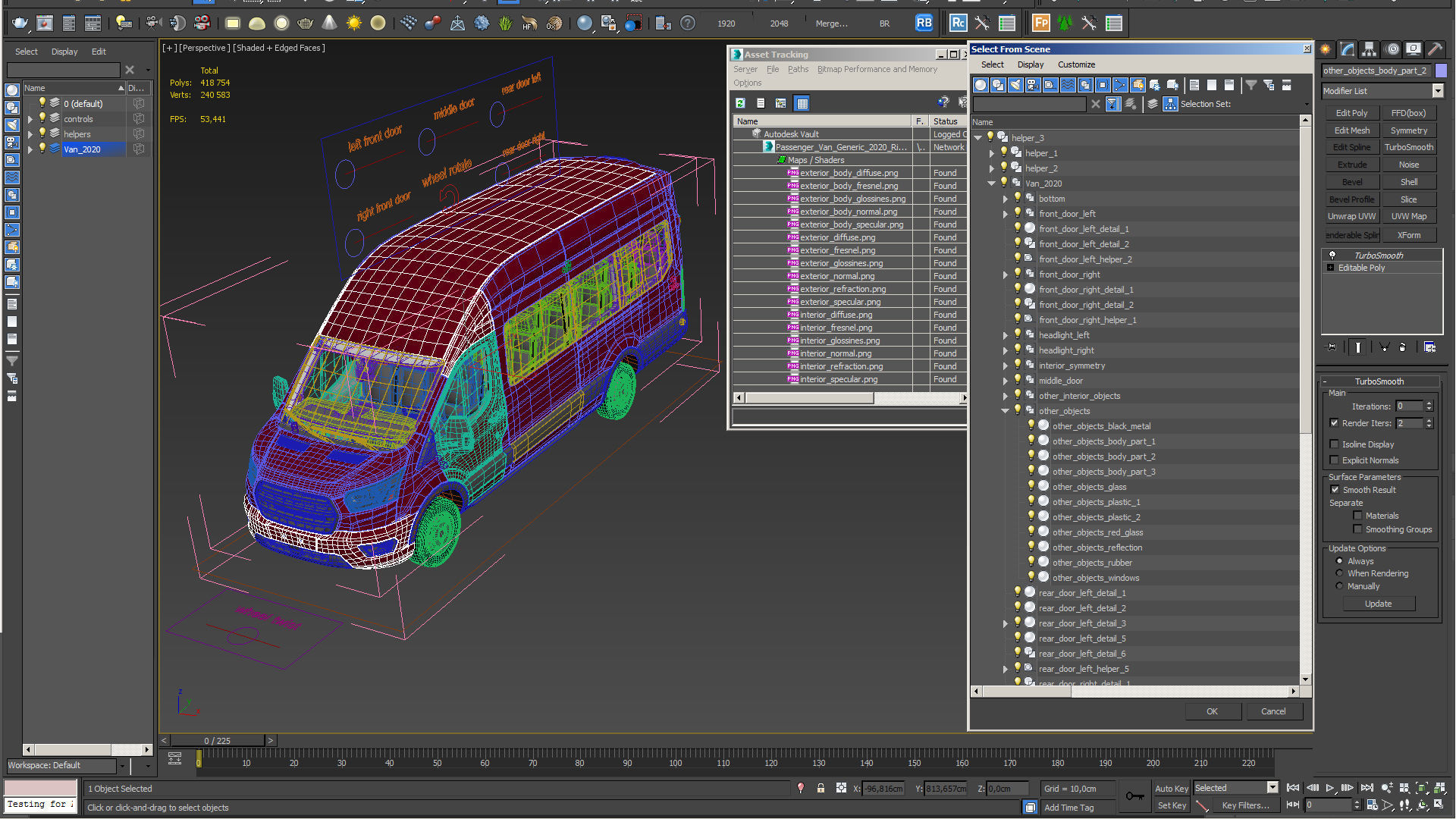Viewport: 1456px width, 819px height.
Task: Click the sun light icon in toolbar
Action: coord(354,24)
